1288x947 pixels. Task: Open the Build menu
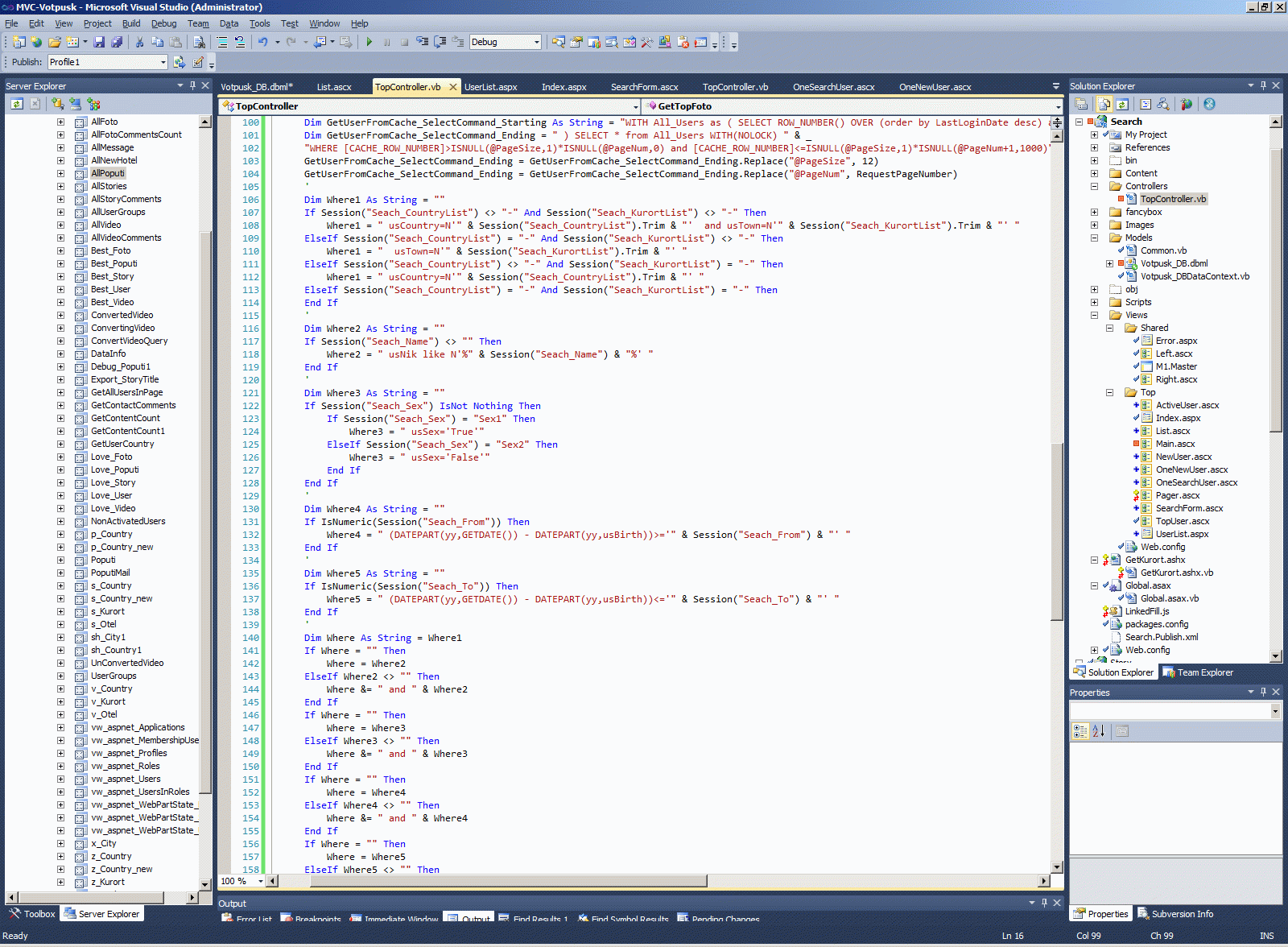130,23
